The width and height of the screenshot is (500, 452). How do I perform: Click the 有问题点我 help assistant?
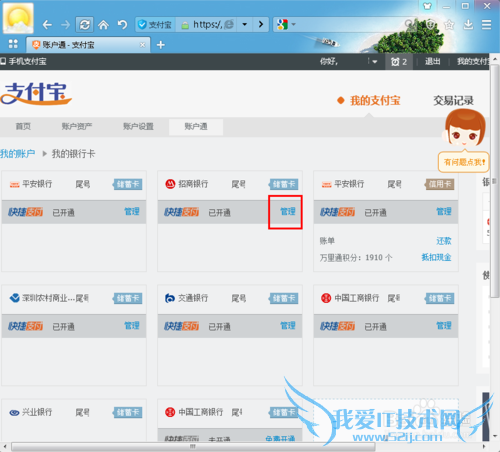point(464,162)
